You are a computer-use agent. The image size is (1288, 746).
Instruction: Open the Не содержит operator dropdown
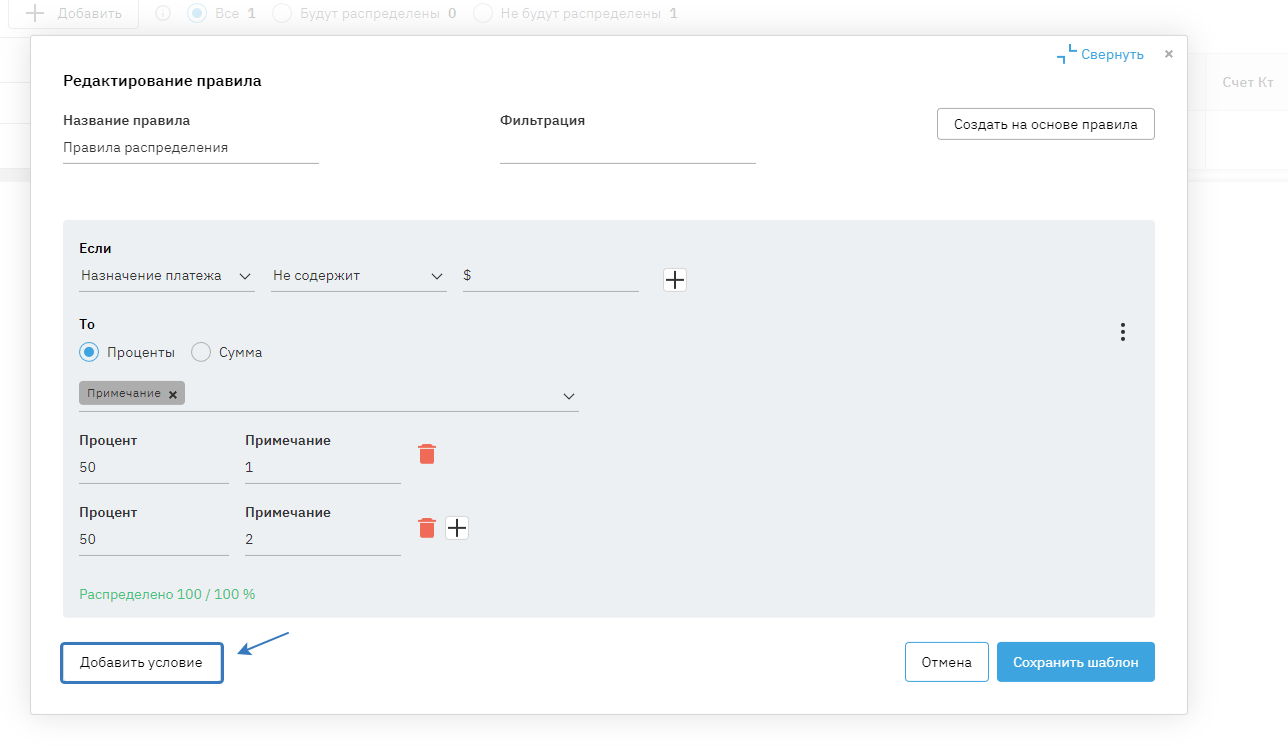coord(358,276)
